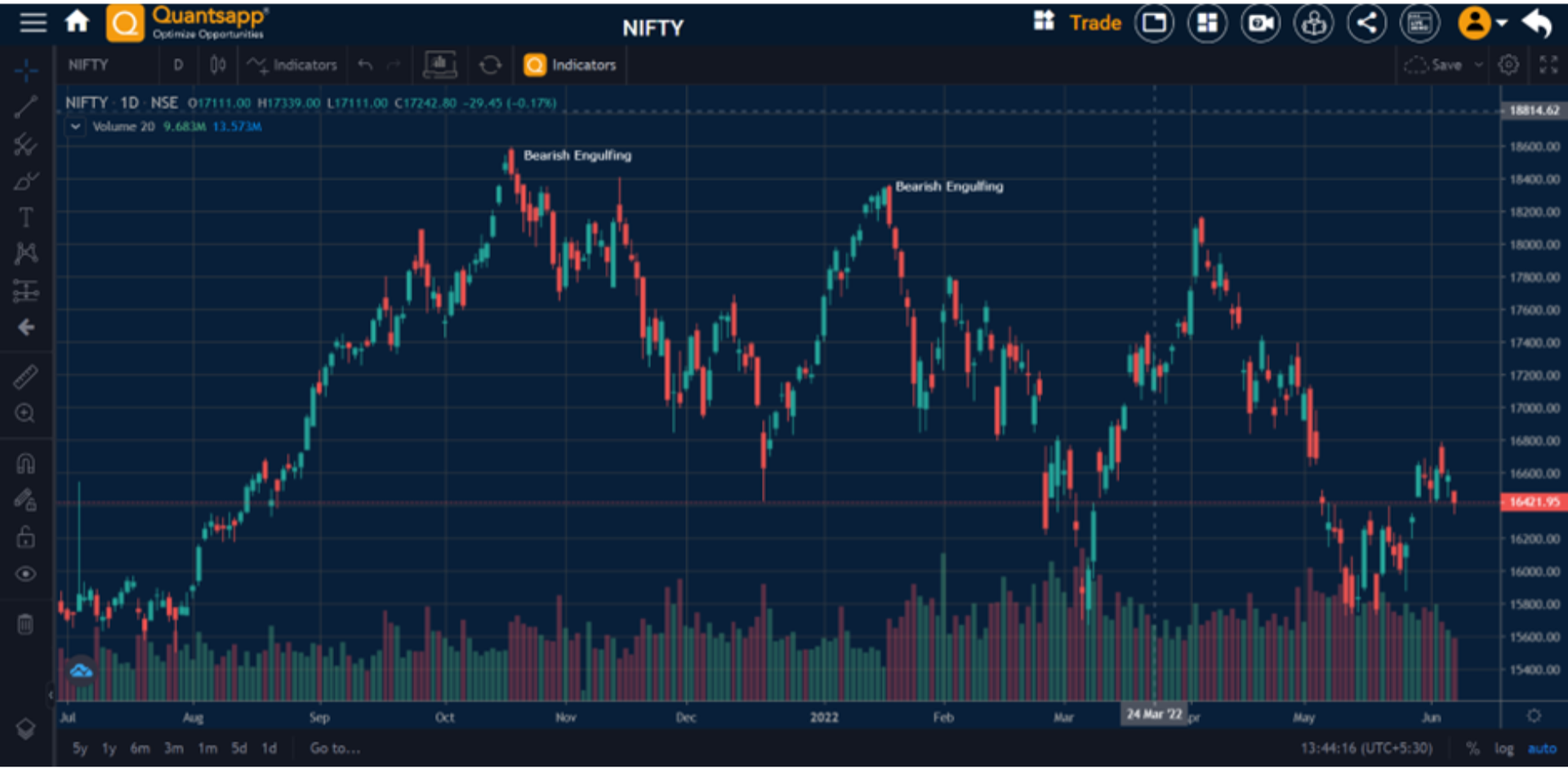1568x769 pixels.
Task: Click the Go to… date link
Action: [335, 749]
